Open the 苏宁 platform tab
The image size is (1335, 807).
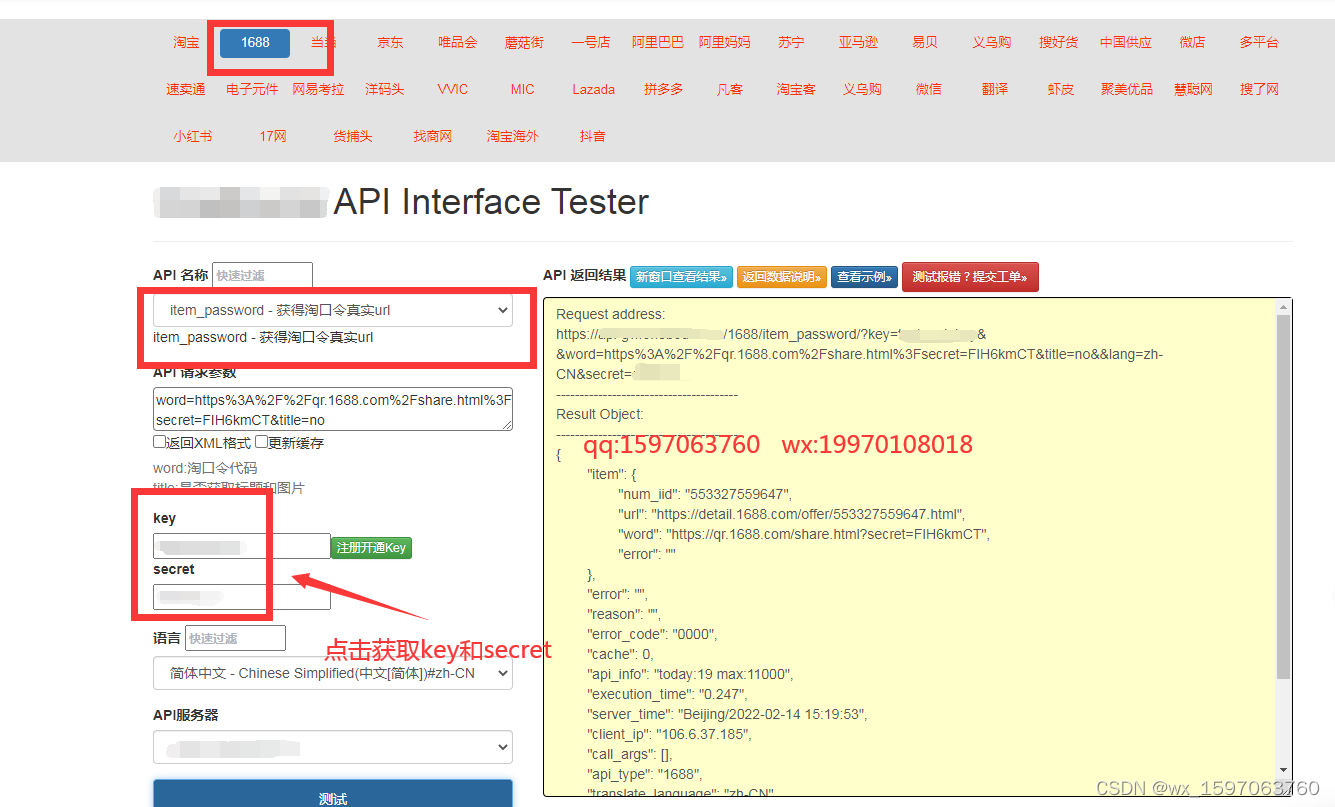point(791,42)
